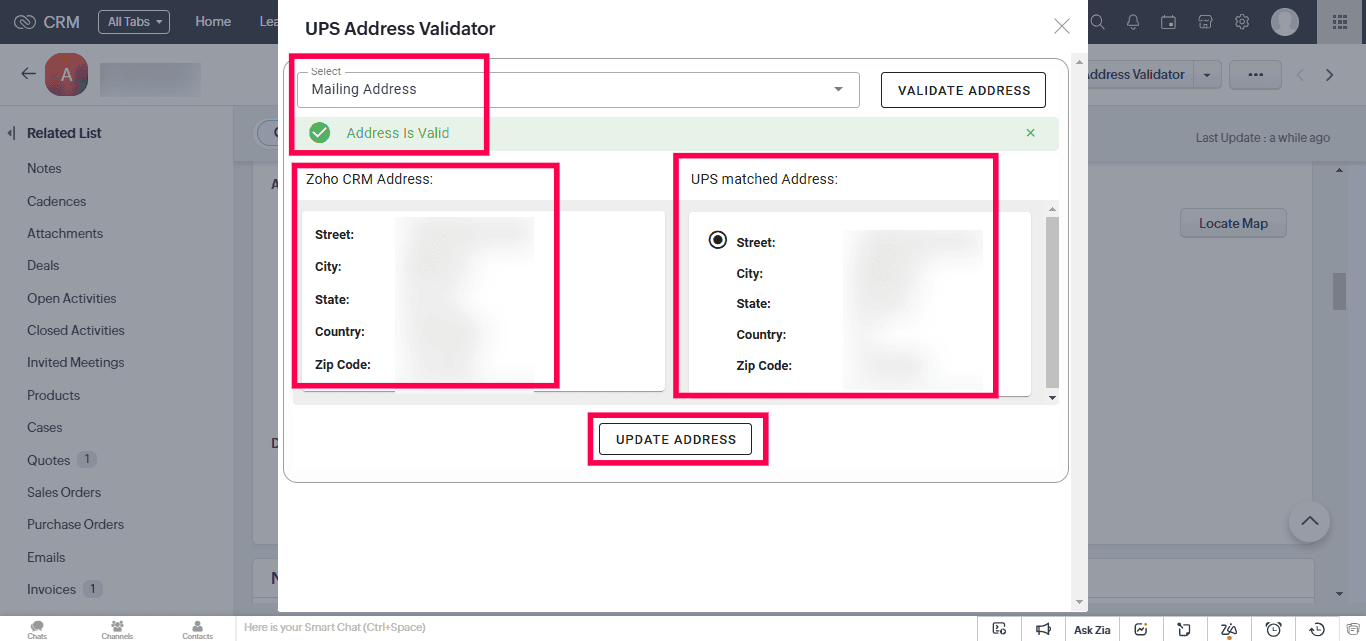Click the Locate Map button

coord(1233,223)
